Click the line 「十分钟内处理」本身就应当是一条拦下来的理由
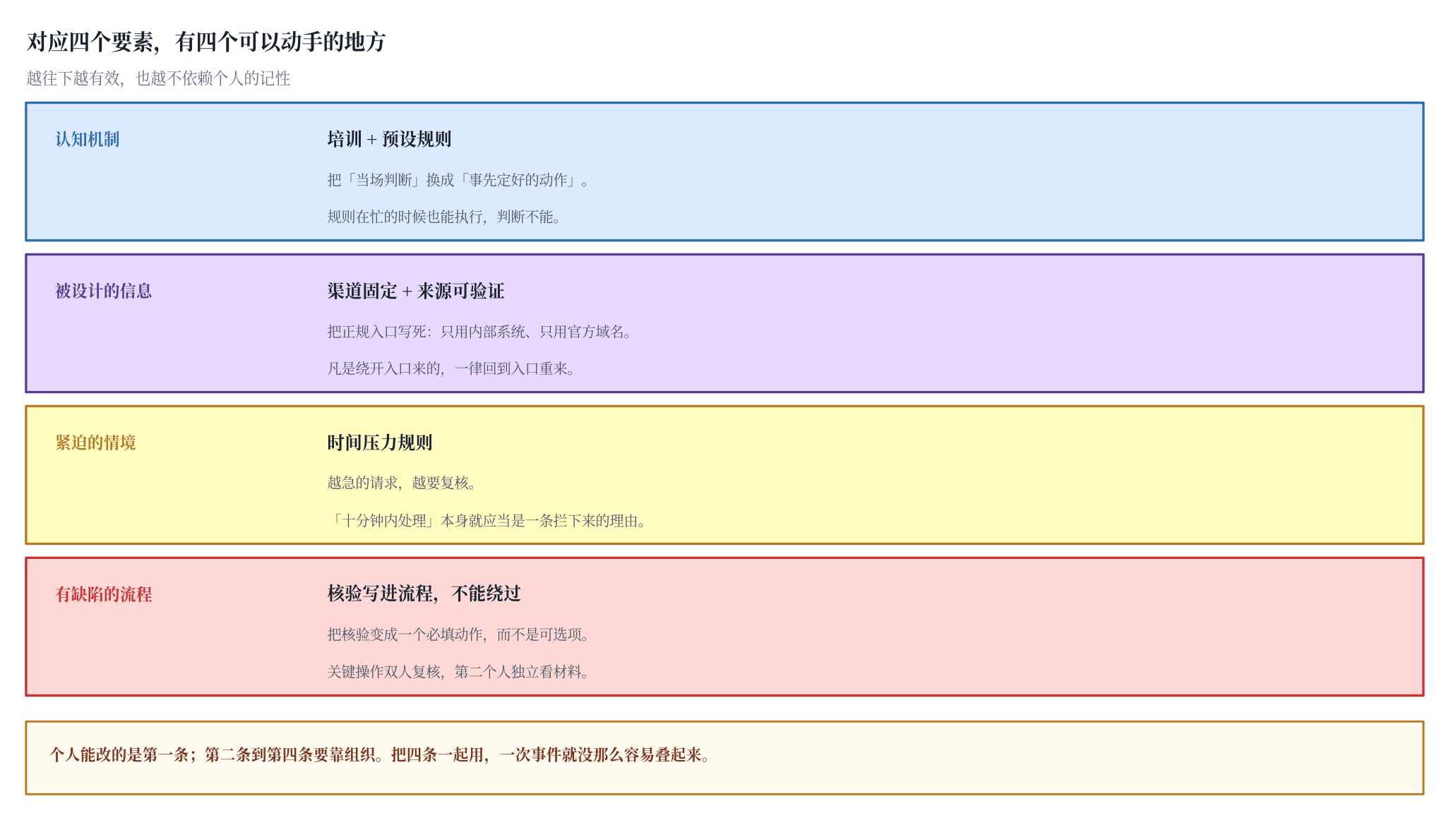 [487, 521]
